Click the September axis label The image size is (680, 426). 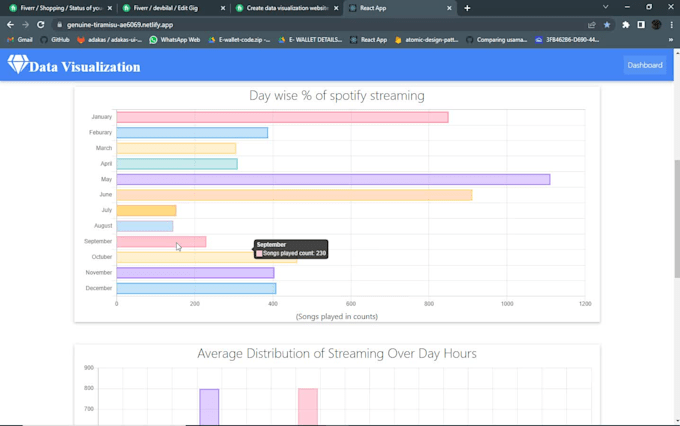point(98,241)
